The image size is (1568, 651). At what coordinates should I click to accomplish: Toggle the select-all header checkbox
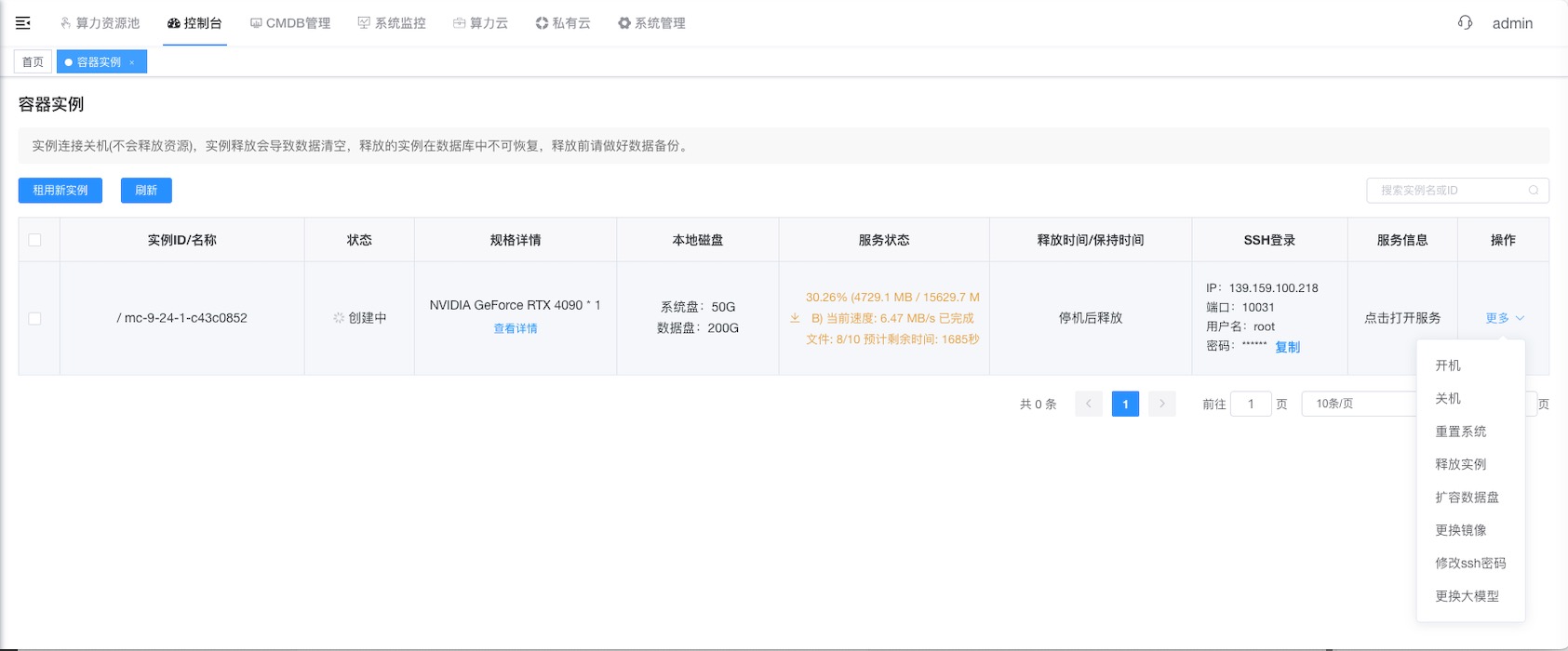[x=35, y=240]
